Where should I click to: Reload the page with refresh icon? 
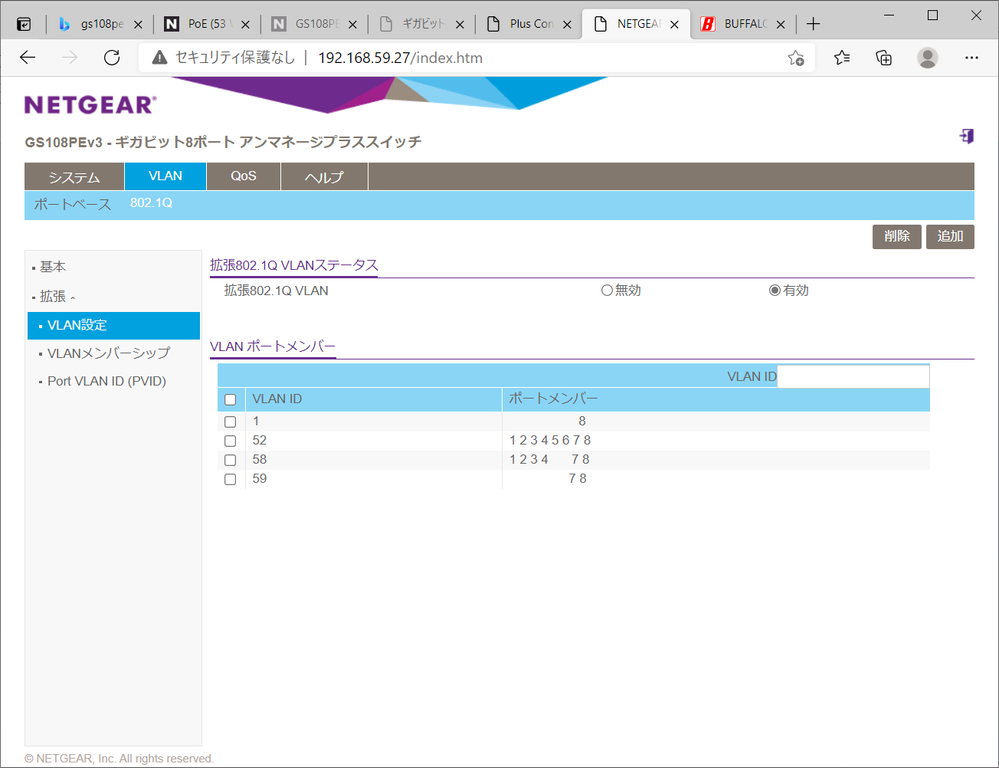112,58
